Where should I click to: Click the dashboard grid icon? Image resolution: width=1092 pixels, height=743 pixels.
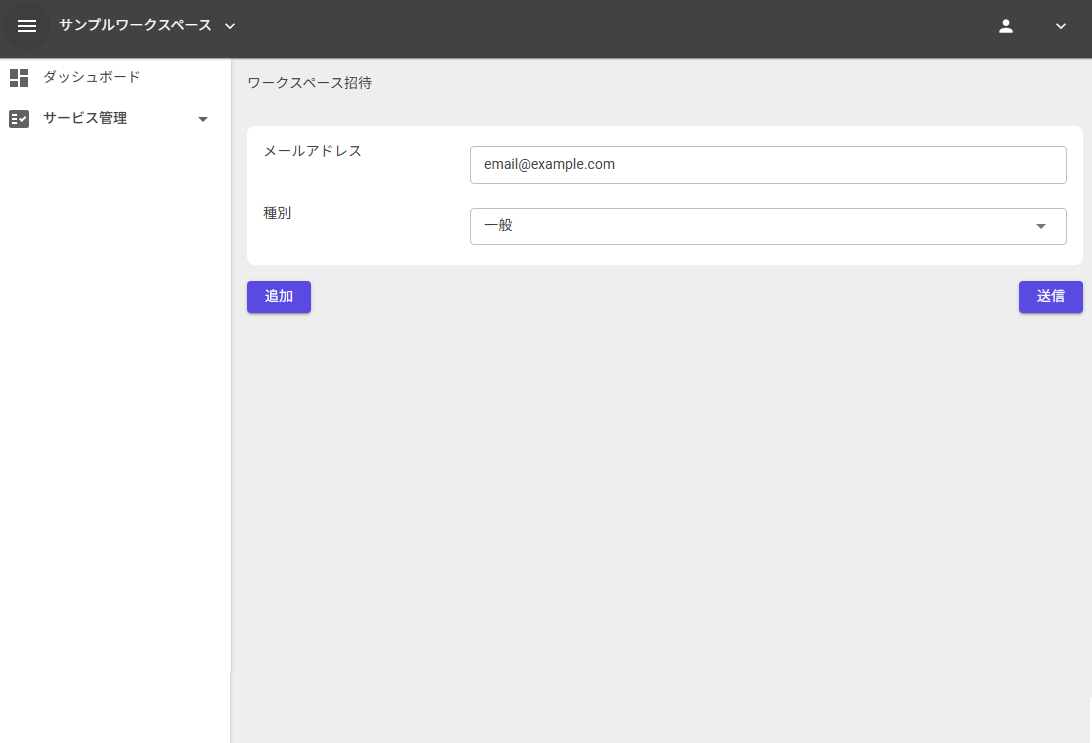(18, 77)
